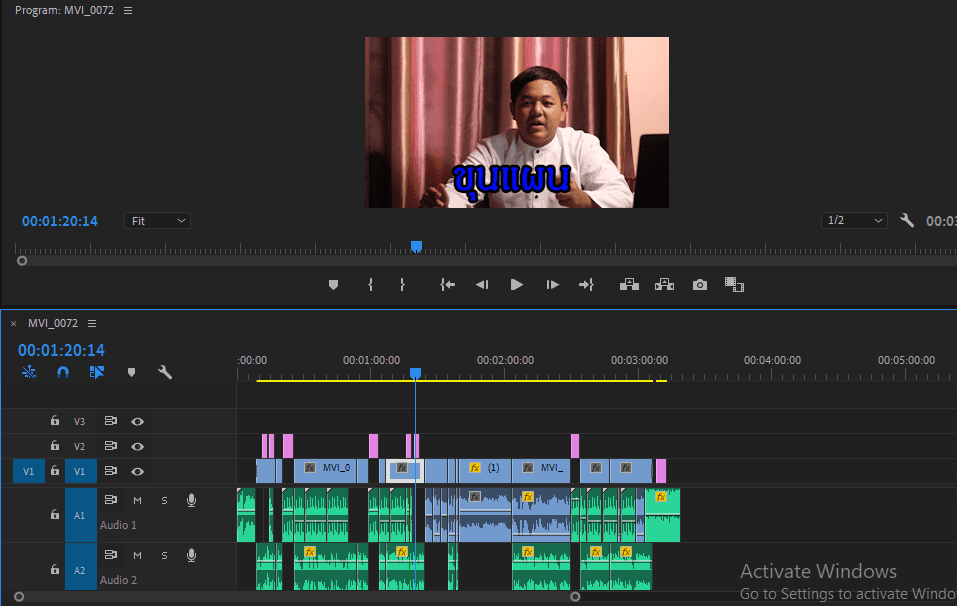Image resolution: width=957 pixels, height=606 pixels.
Task: Hide track V2 with the eye icon
Action: (x=137, y=447)
